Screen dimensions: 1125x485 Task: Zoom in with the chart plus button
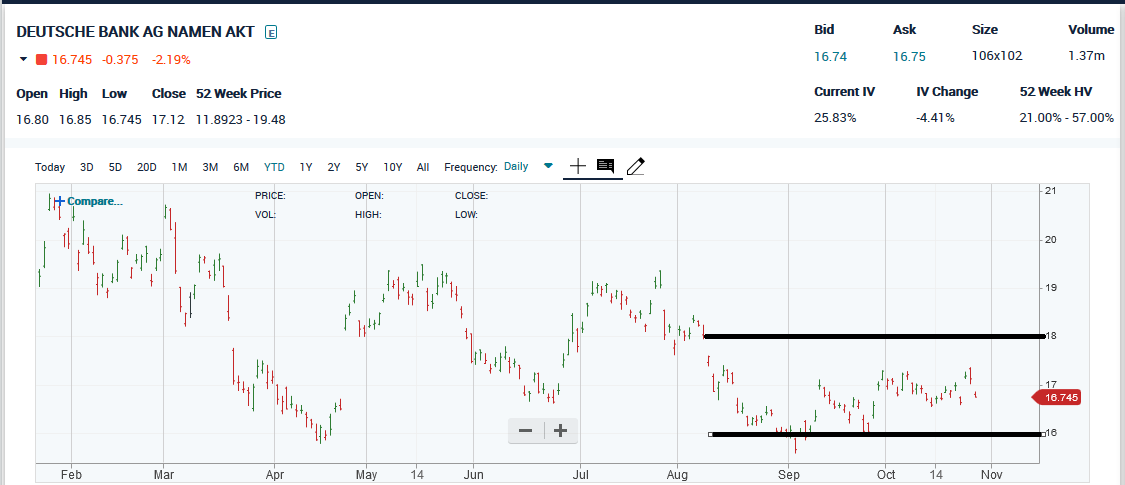pyautogui.click(x=560, y=430)
